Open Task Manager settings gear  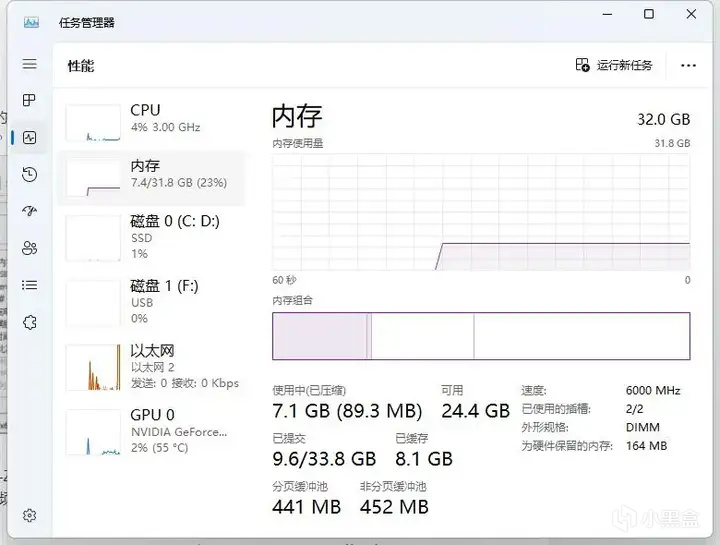30,515
